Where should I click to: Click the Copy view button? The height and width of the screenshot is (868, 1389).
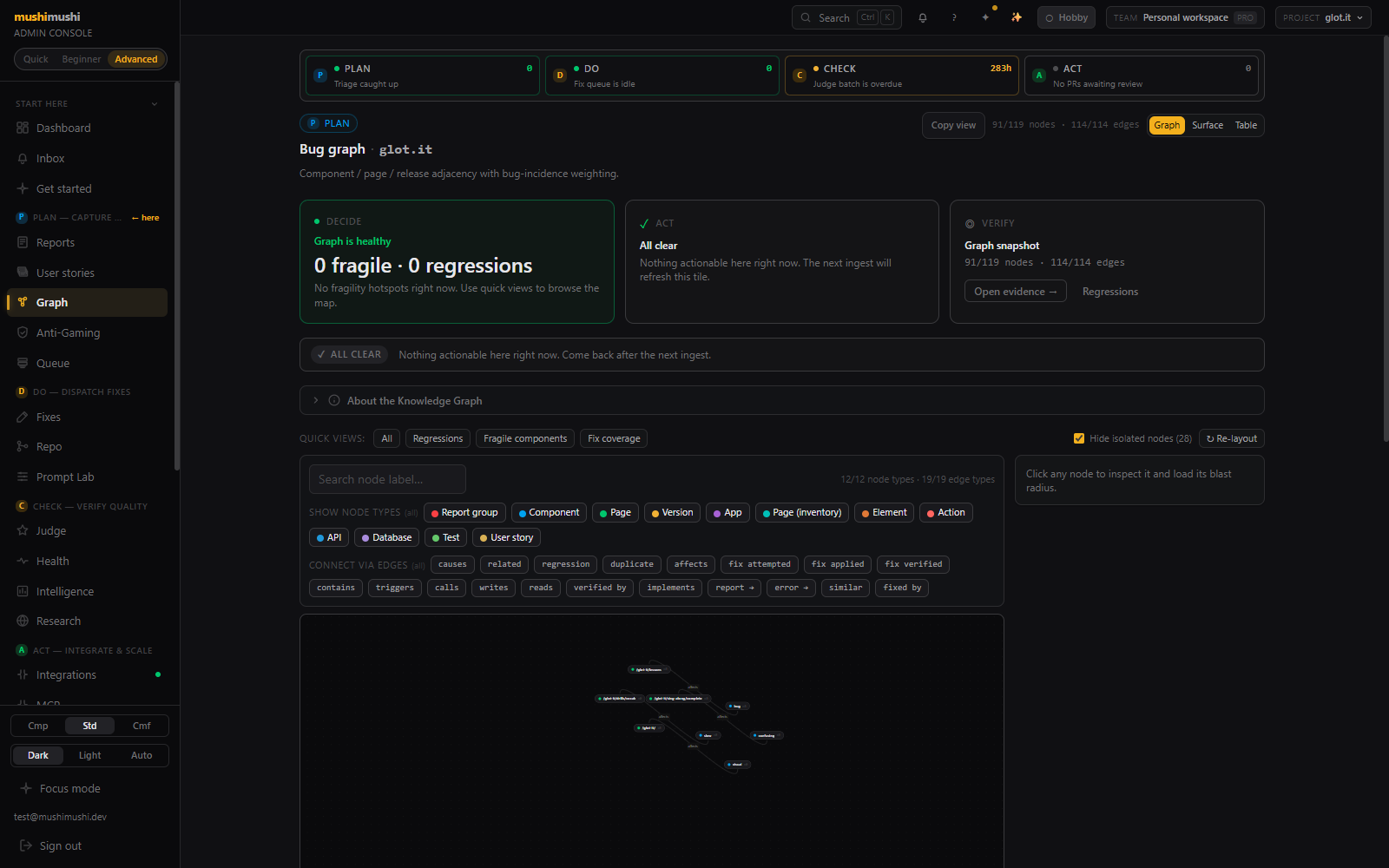(x=953, y=125)
